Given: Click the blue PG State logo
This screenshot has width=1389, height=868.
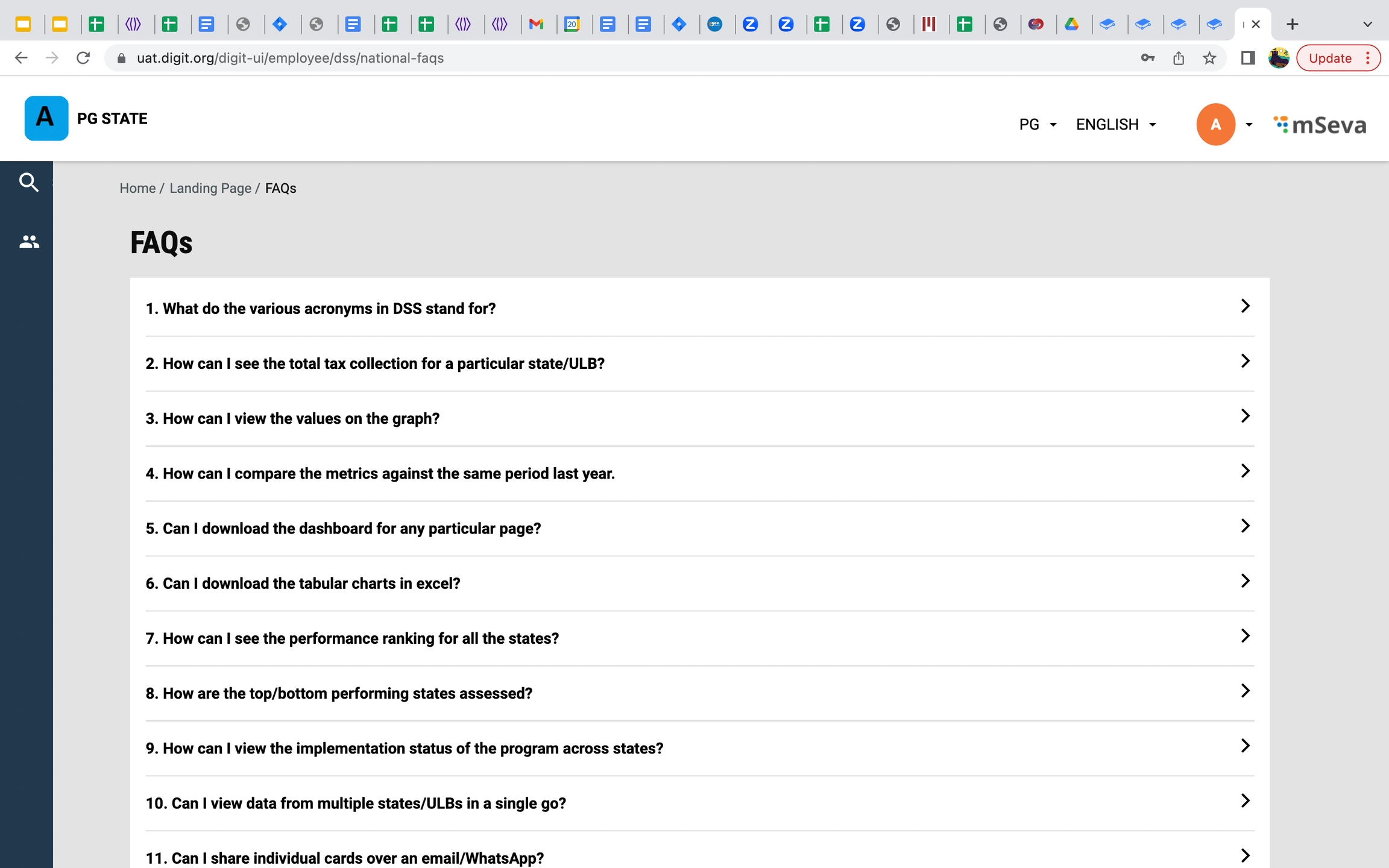Looking at the screenshot, I should point(46,118).
